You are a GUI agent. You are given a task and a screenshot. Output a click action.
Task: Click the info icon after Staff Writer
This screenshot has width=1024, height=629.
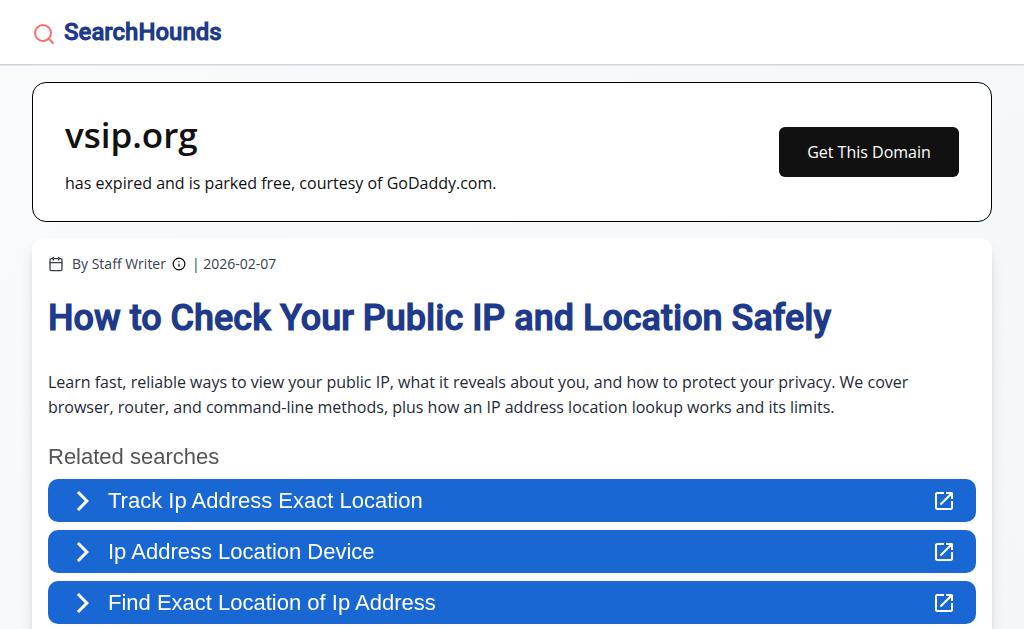pos(179,264)
